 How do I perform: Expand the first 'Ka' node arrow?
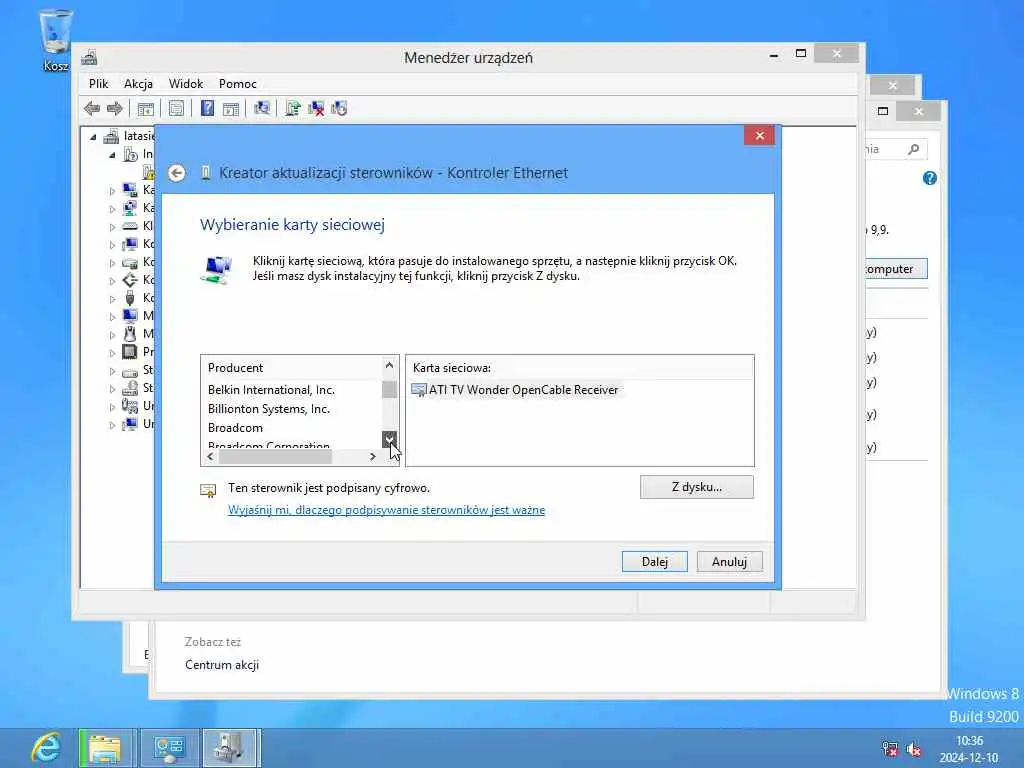click(112, 191)
